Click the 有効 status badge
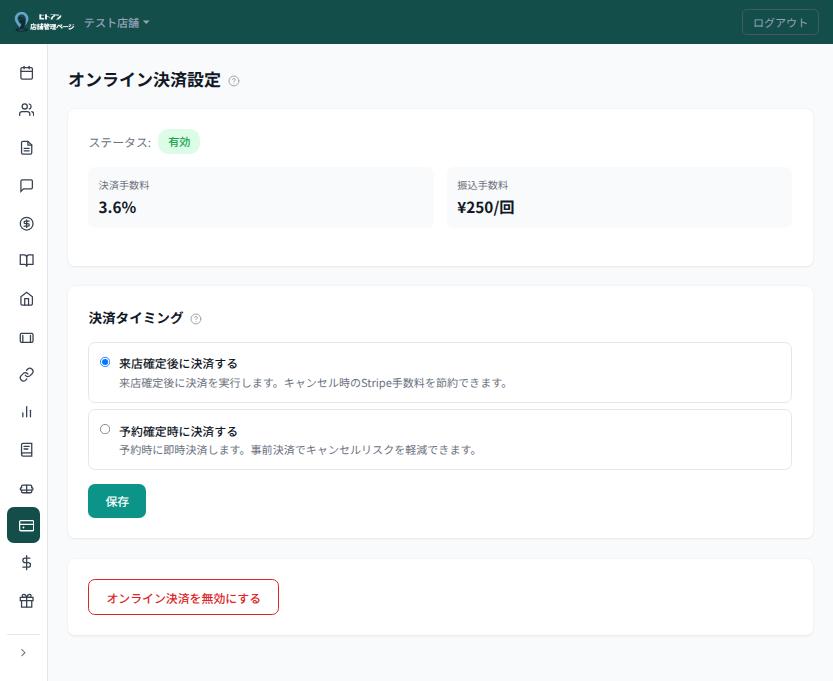Image resolution: width=833 pixels, height=681 pixels. 179,142
